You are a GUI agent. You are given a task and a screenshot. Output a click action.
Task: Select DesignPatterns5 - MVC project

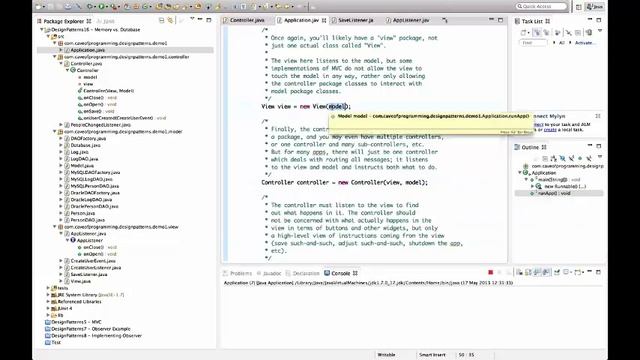coord(76,322)
